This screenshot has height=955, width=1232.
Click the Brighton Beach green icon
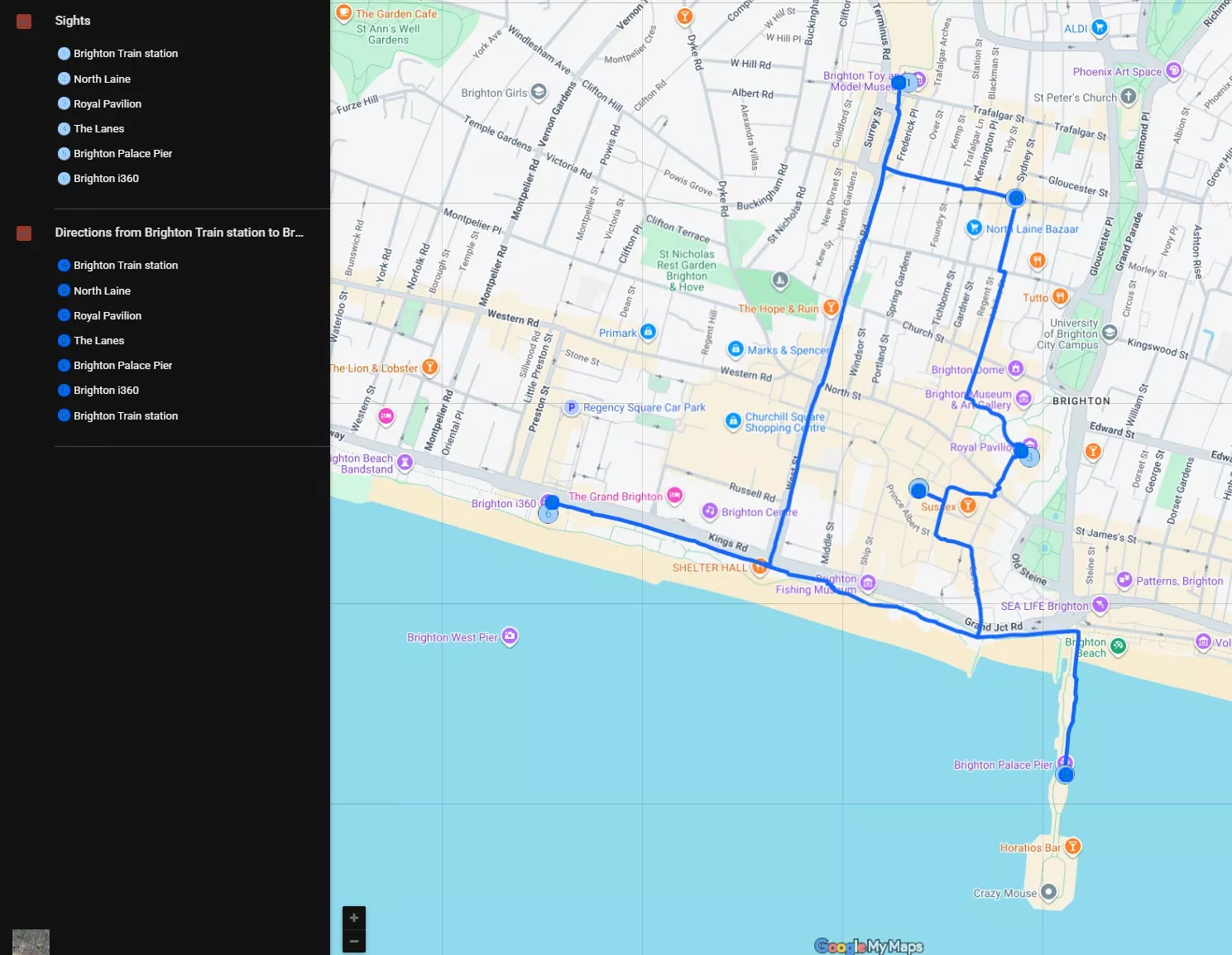click(1118, 645)
